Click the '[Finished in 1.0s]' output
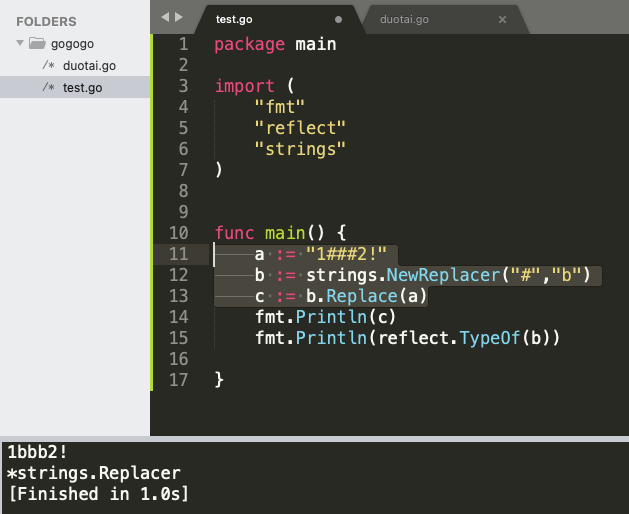Screen dimensions: 629x514 (98, 494)
